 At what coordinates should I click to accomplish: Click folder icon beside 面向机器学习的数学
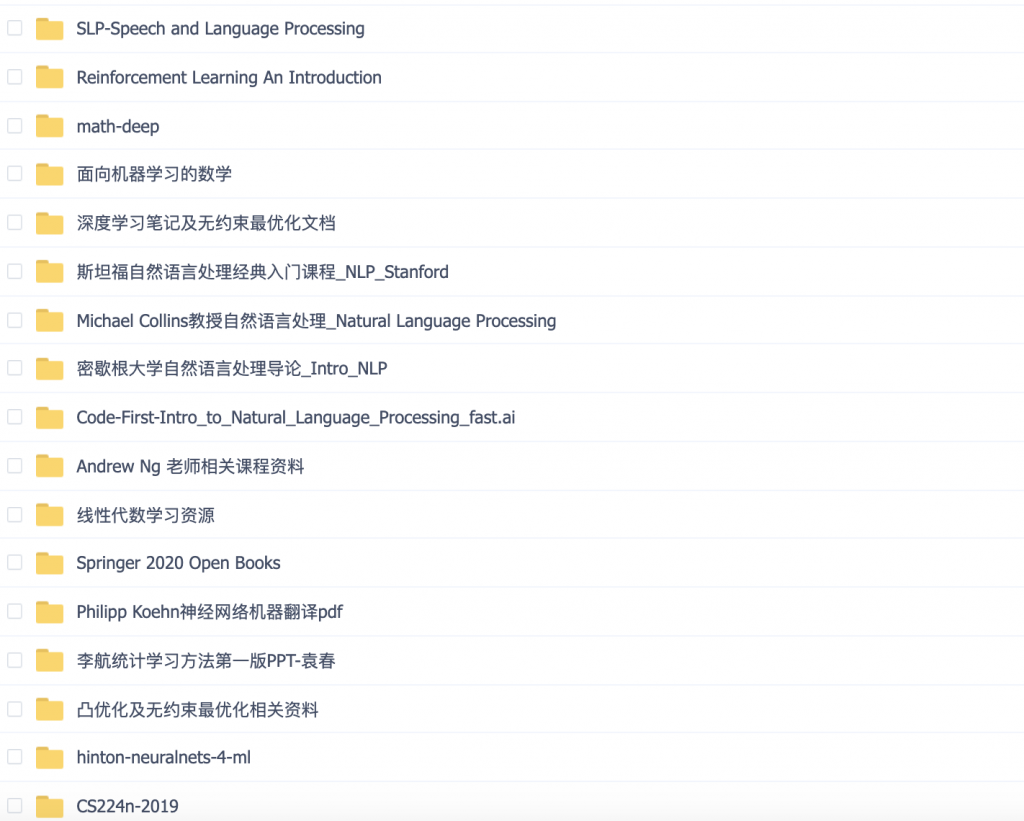tap(49, 174)
